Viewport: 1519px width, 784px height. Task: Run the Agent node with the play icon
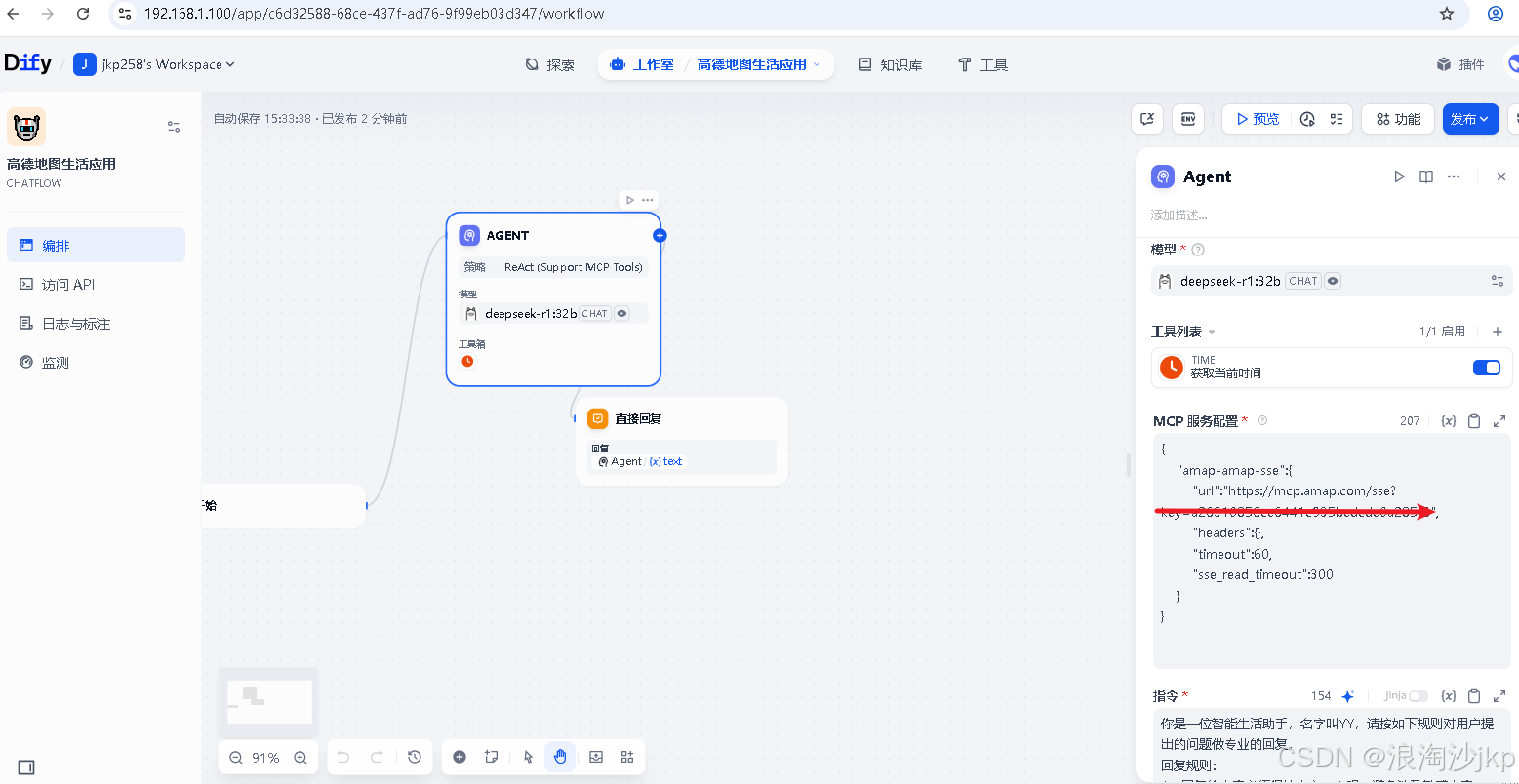pyautogui.click(x=1399, y=176)
